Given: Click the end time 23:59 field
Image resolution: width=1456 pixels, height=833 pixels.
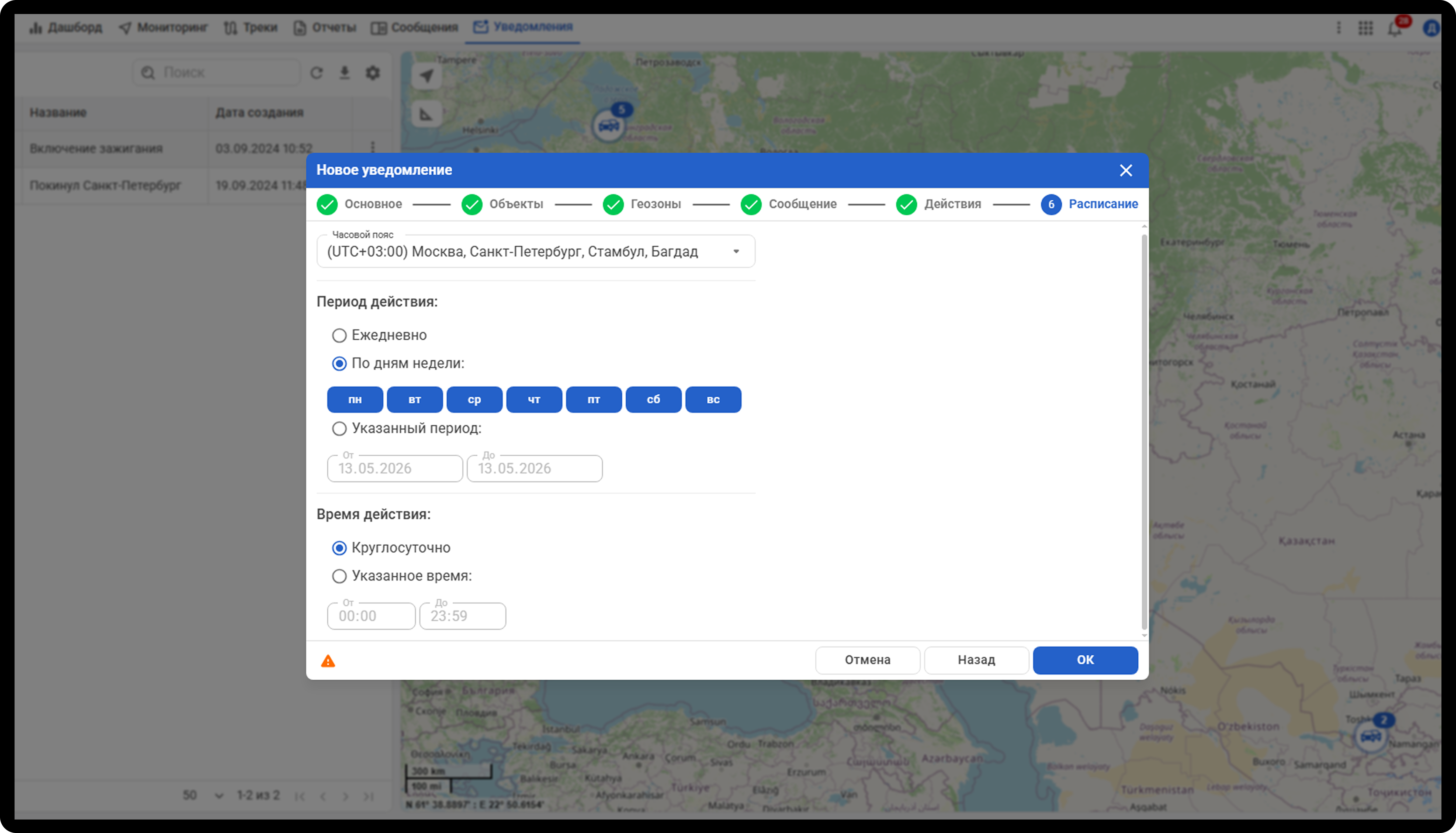Looking at the screenshot, I should tap(462, 616).
